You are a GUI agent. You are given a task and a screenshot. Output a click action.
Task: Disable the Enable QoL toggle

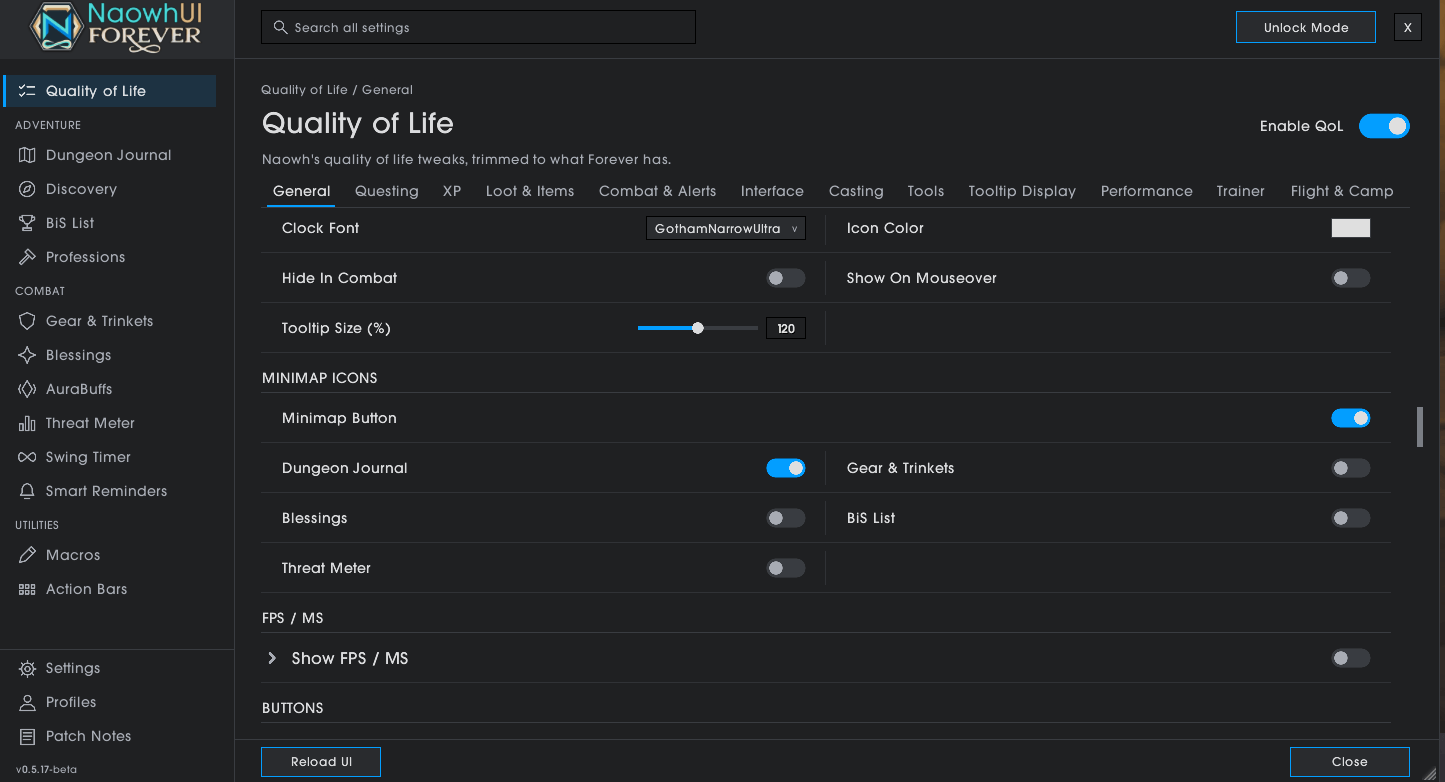[1384, 126]
